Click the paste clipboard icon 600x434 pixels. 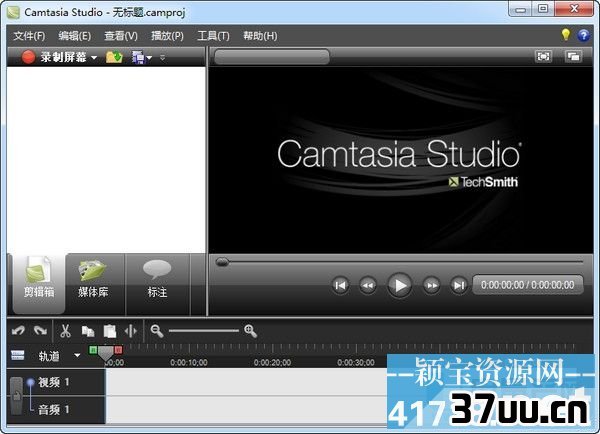[110, 331]
